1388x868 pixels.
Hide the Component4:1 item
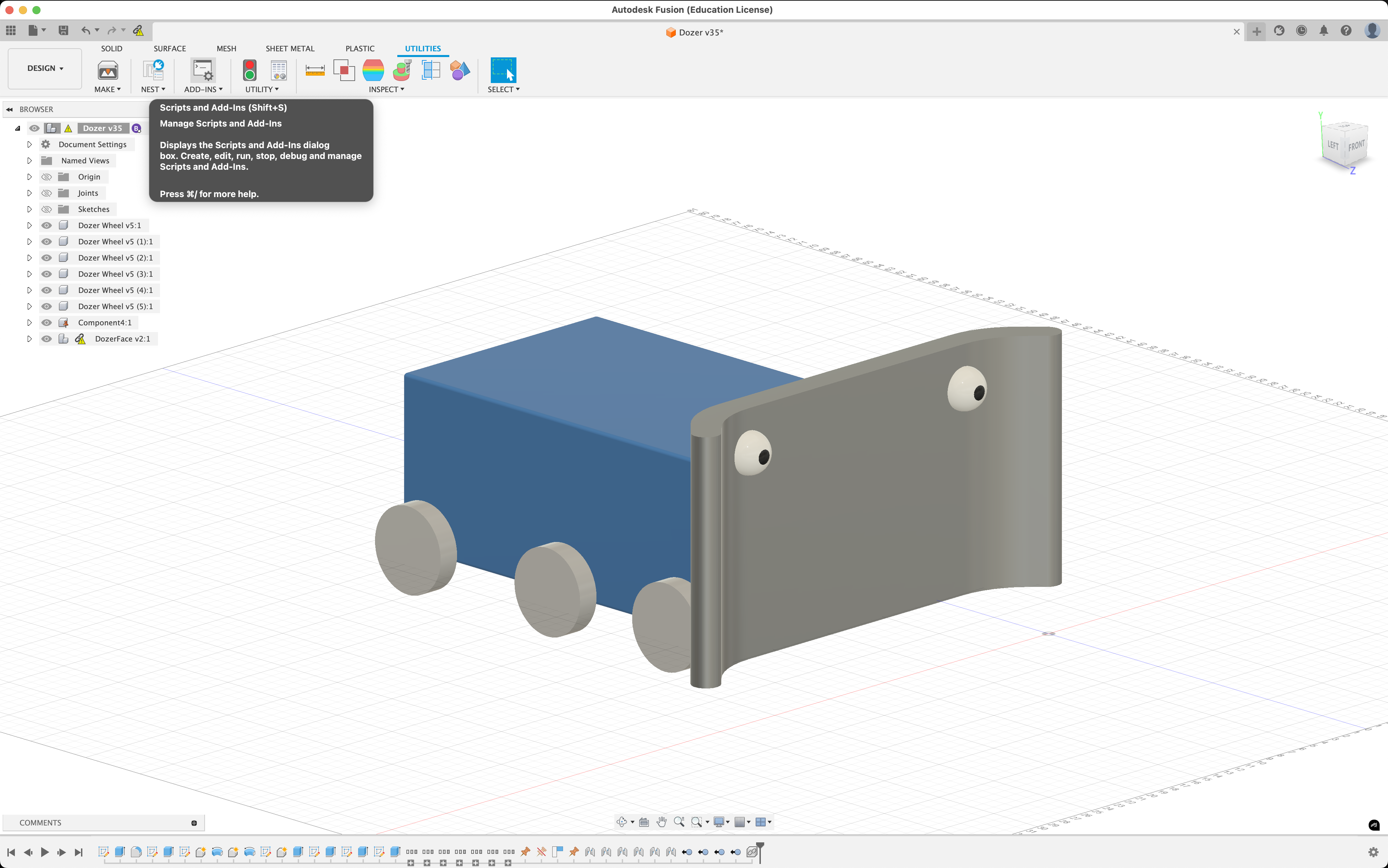point(47,323)
